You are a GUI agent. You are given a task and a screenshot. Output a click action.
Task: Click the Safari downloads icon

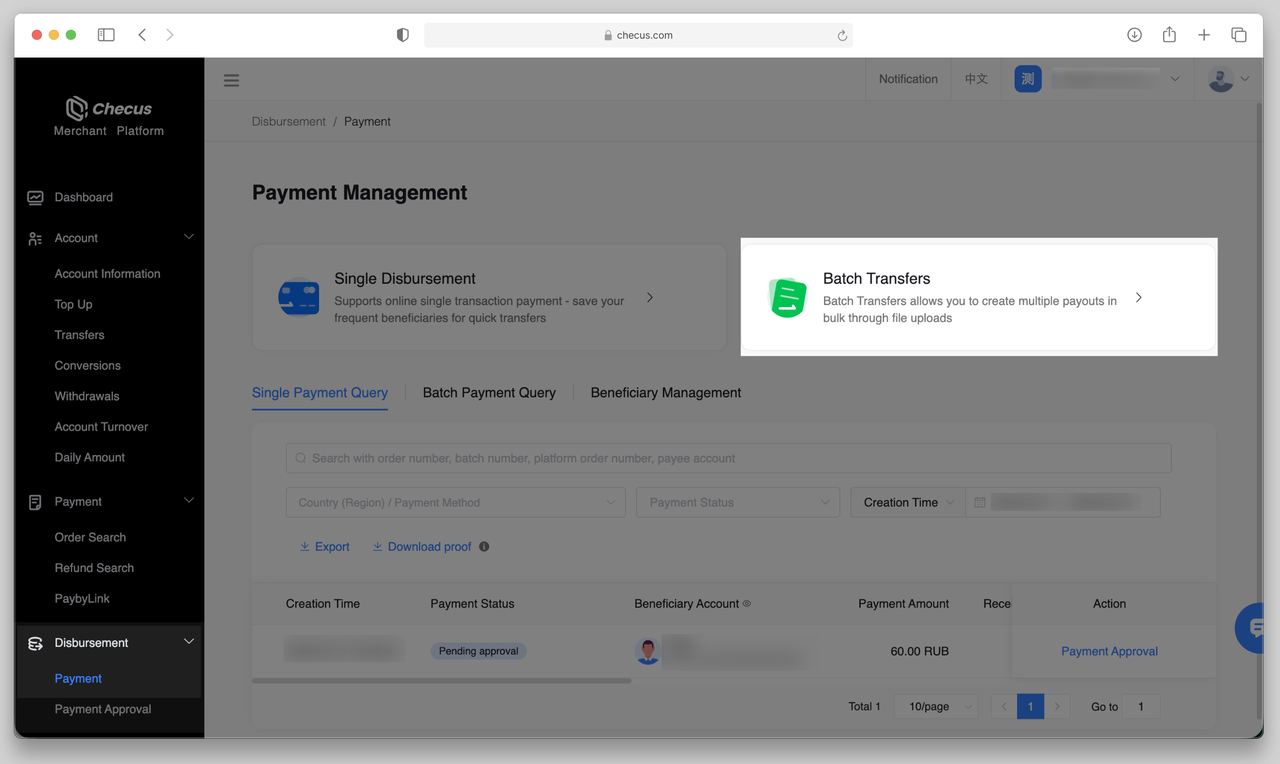point(1134,35)
